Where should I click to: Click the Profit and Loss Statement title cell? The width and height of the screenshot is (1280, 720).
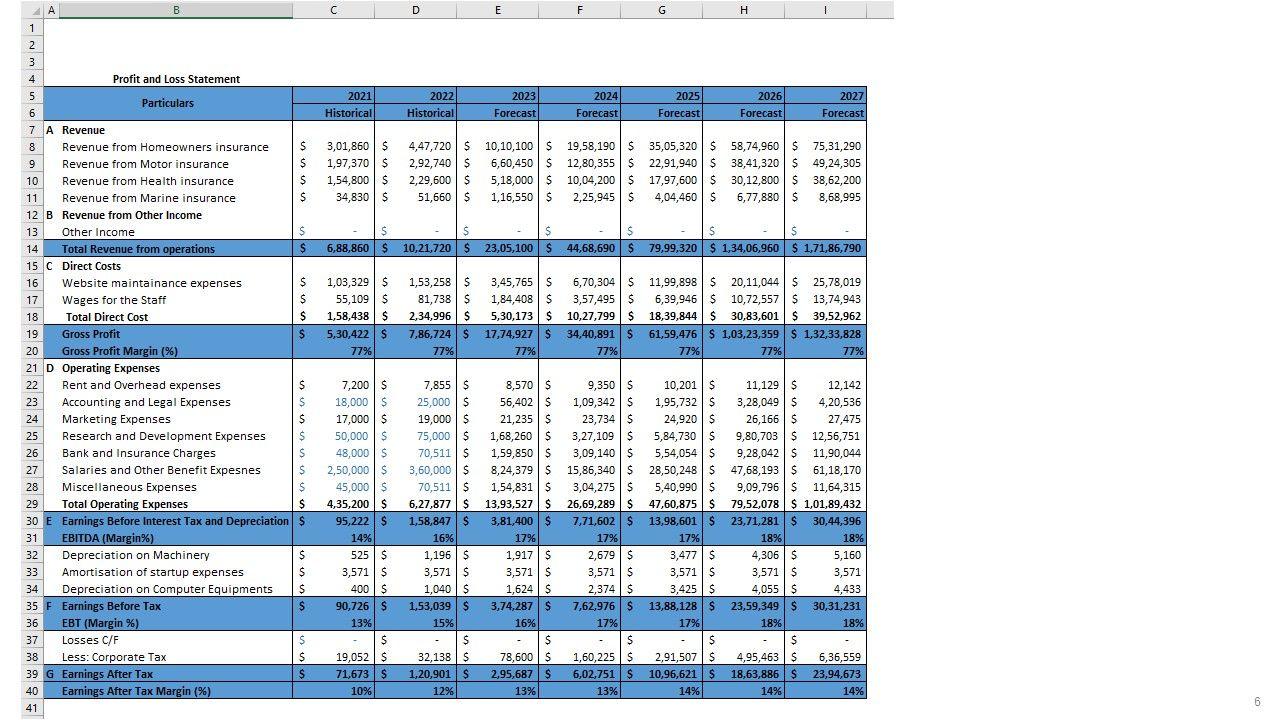[176, 79]
